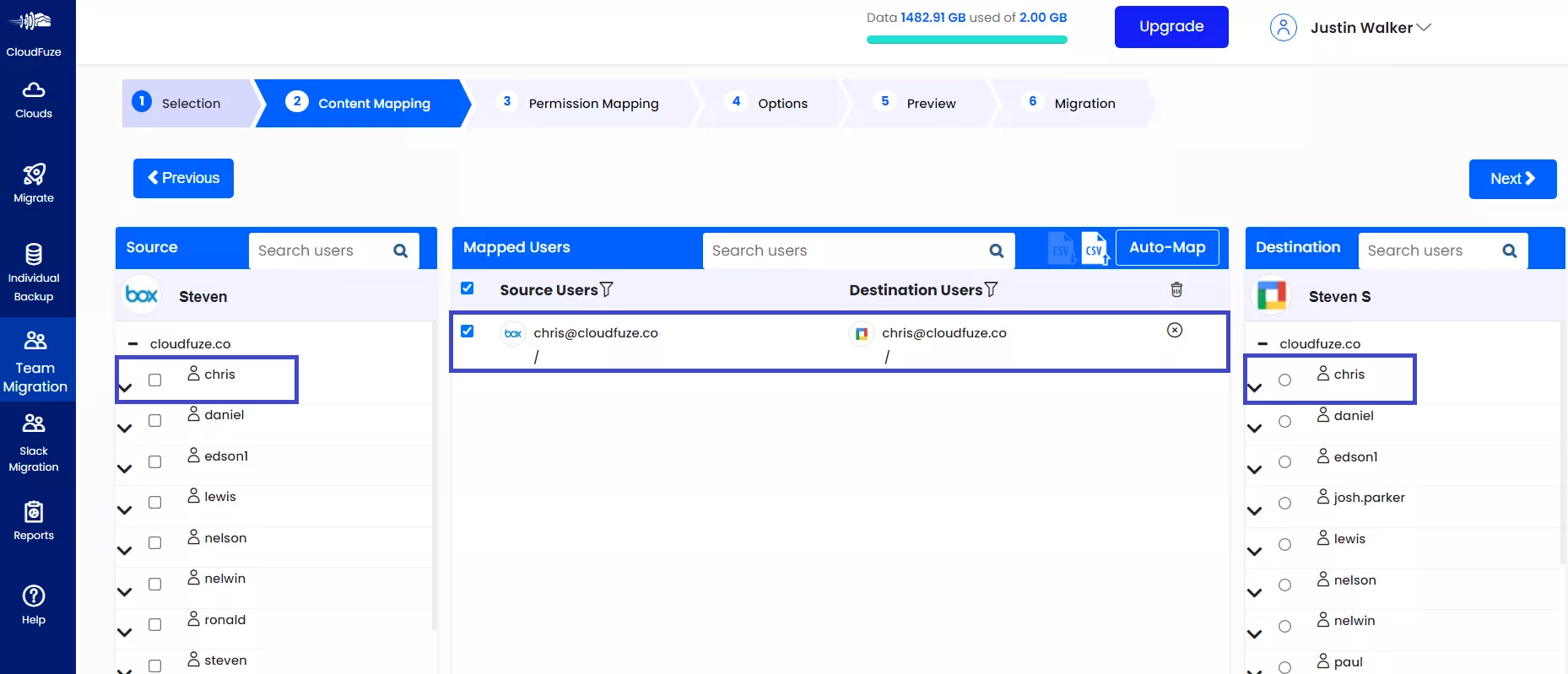Select the destination daniel radio button
This screenshot has width=1568, height=674.
pos(1284,422)
